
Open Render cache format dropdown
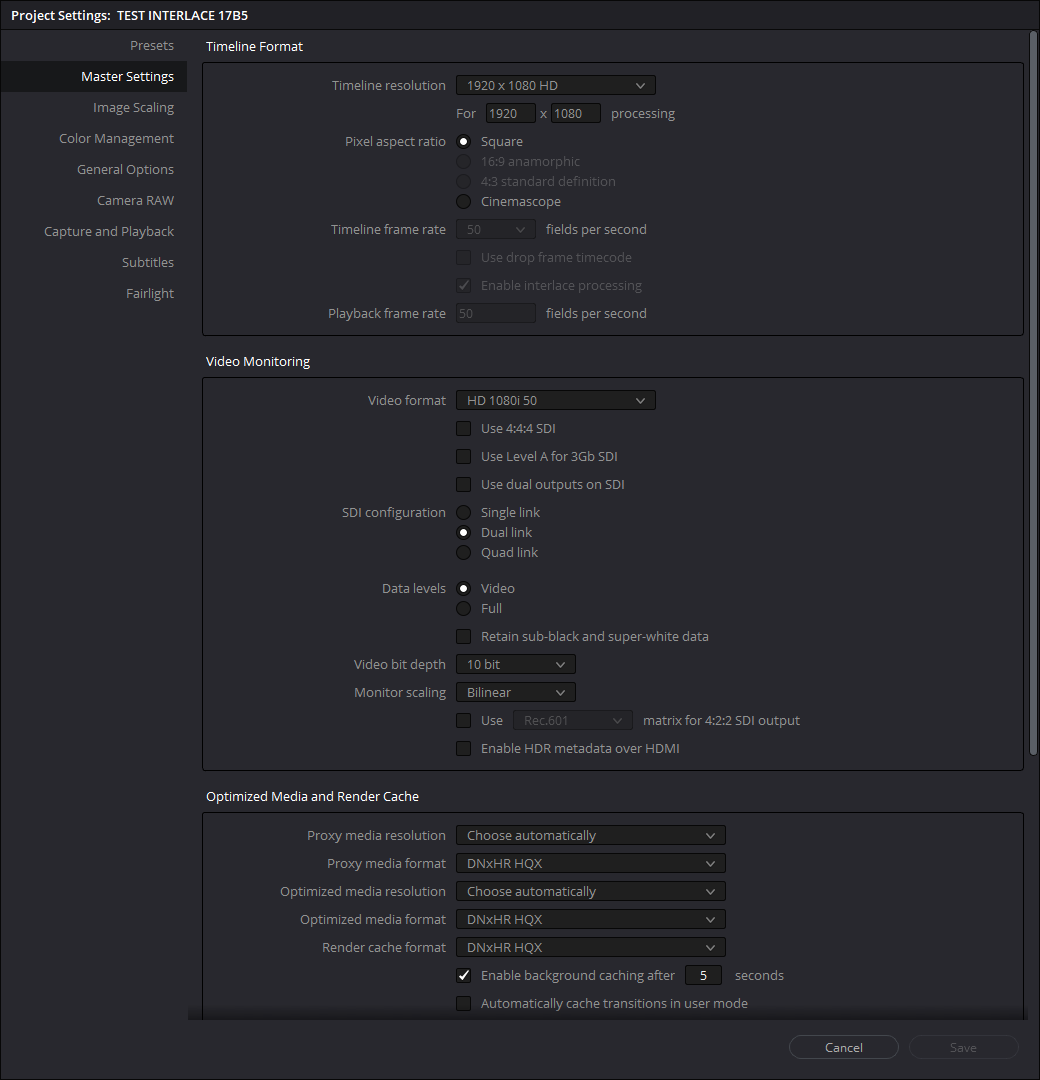[591, 948]
